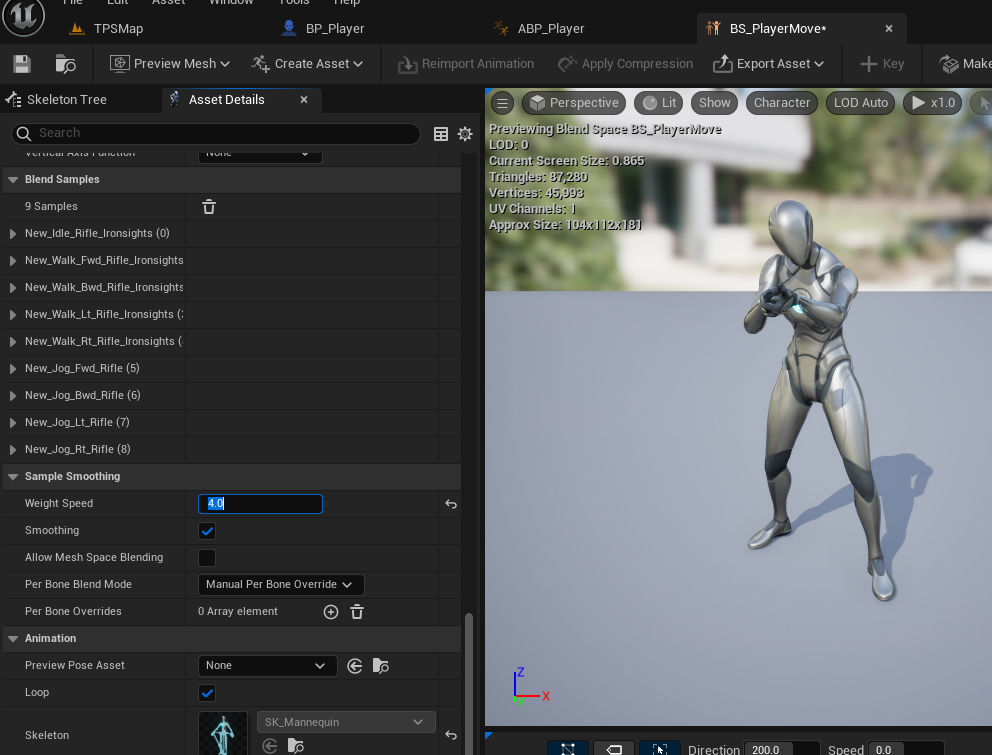Click Apply Compression button
The width and height of the screenshot is (992, 755).
click(x=625, y=64)
